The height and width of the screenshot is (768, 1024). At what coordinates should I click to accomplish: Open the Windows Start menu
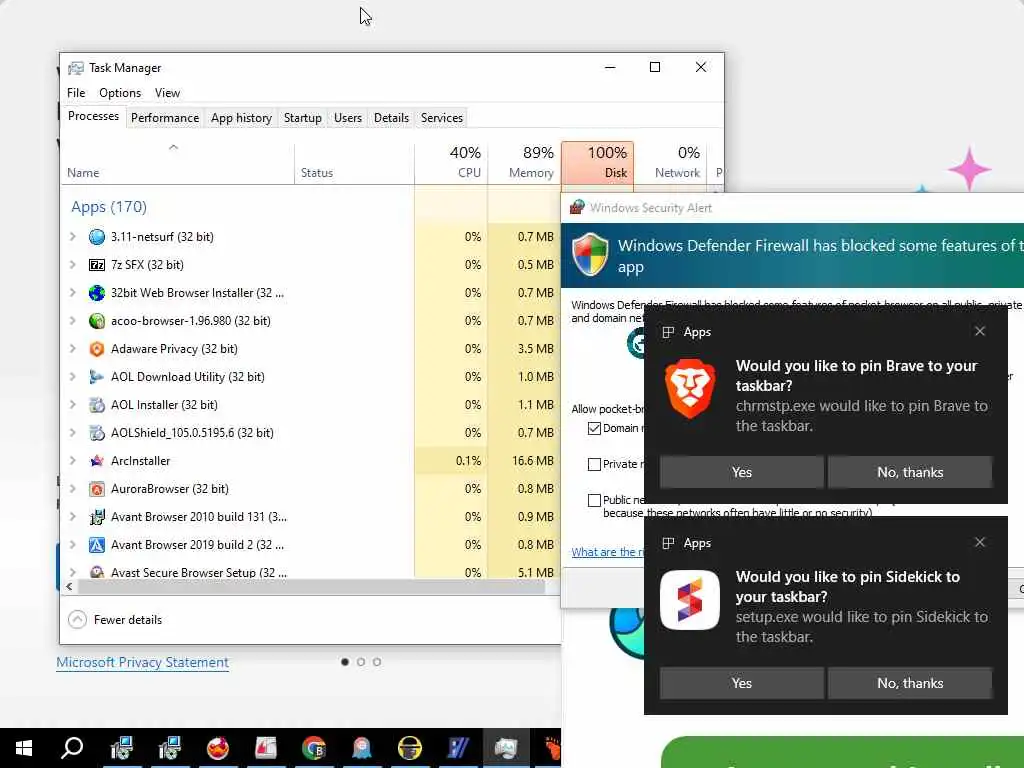pyautogui.click(x=24, y=748)
